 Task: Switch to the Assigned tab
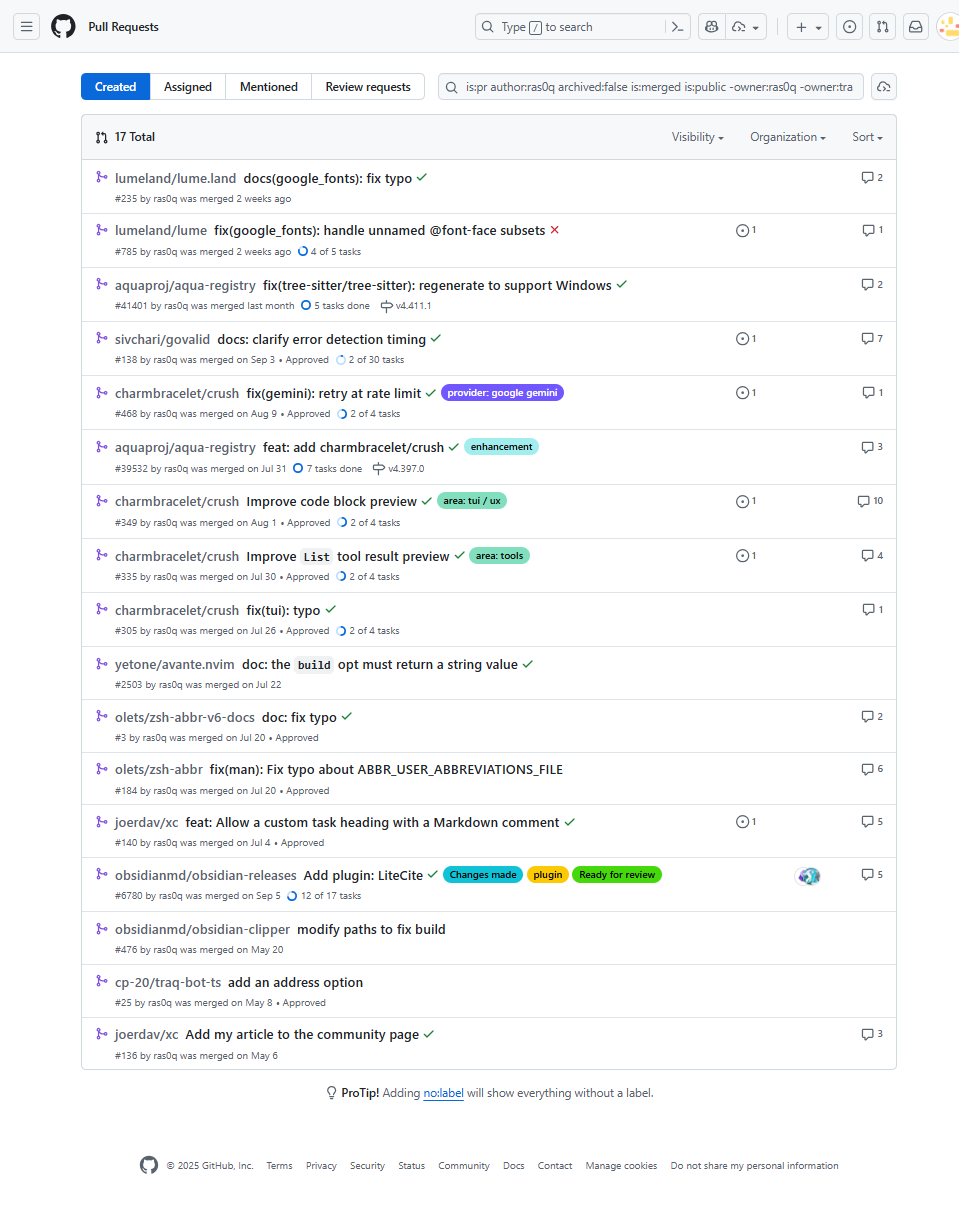point(188,86)
